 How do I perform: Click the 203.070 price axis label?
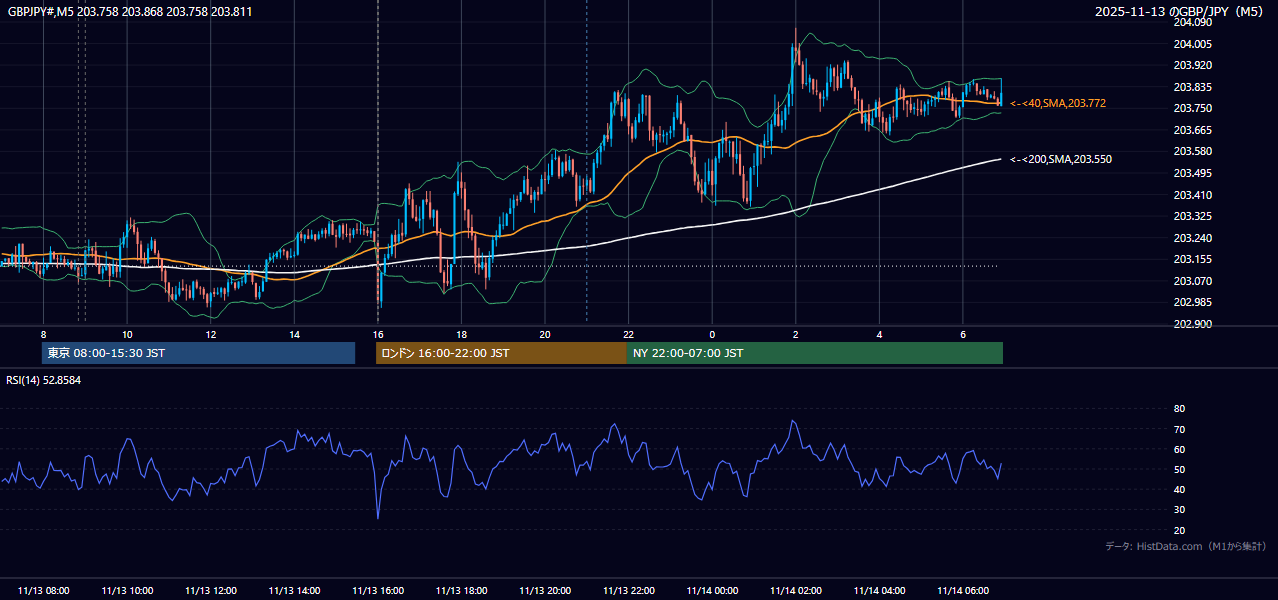pos(1192,281)
